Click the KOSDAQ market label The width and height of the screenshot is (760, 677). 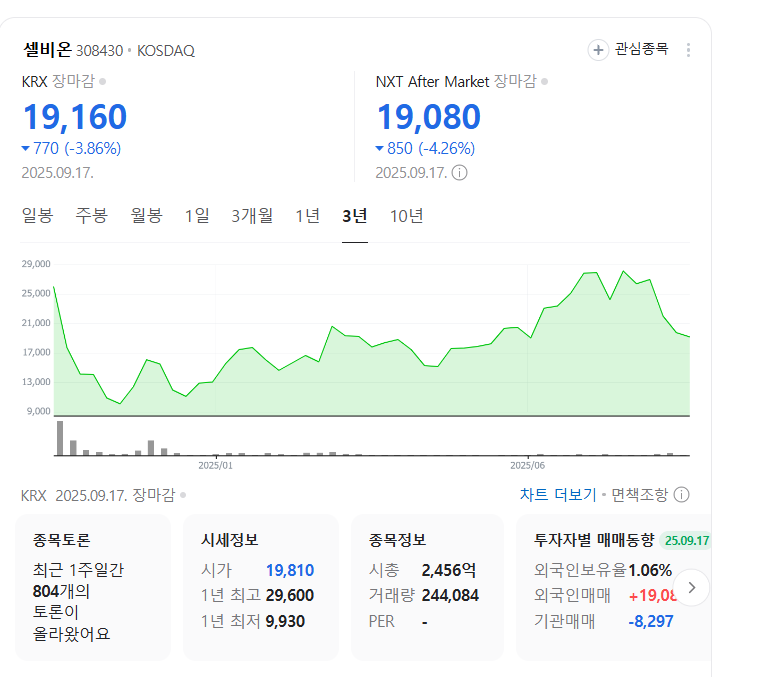tap(166, 51)
